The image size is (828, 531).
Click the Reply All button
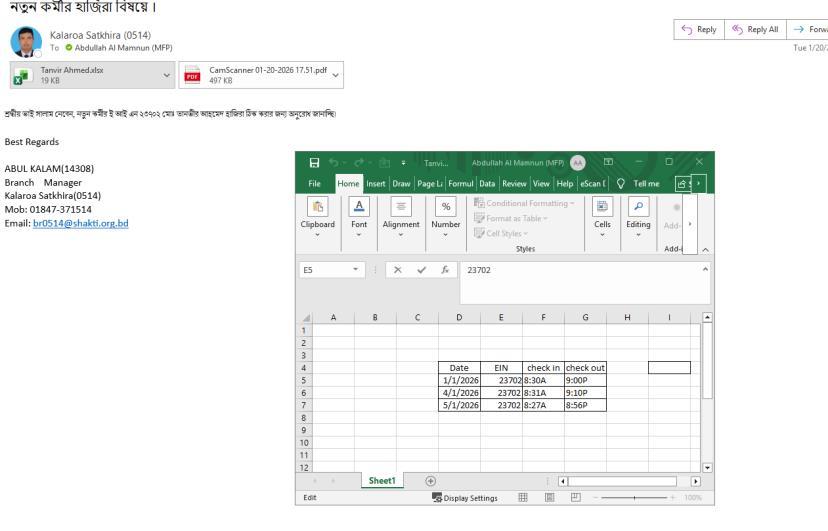[757, 31]
